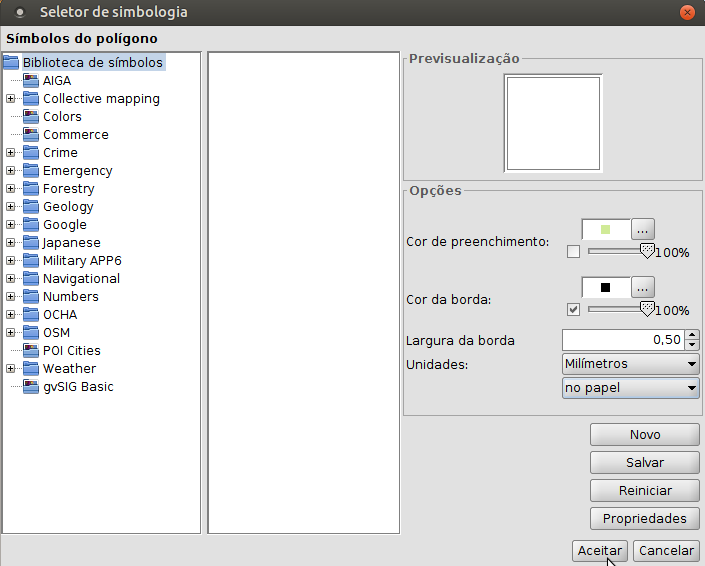Select the Navigational tree item
The width and height of the screenshot is (705, 566).
tap(81, 279)
